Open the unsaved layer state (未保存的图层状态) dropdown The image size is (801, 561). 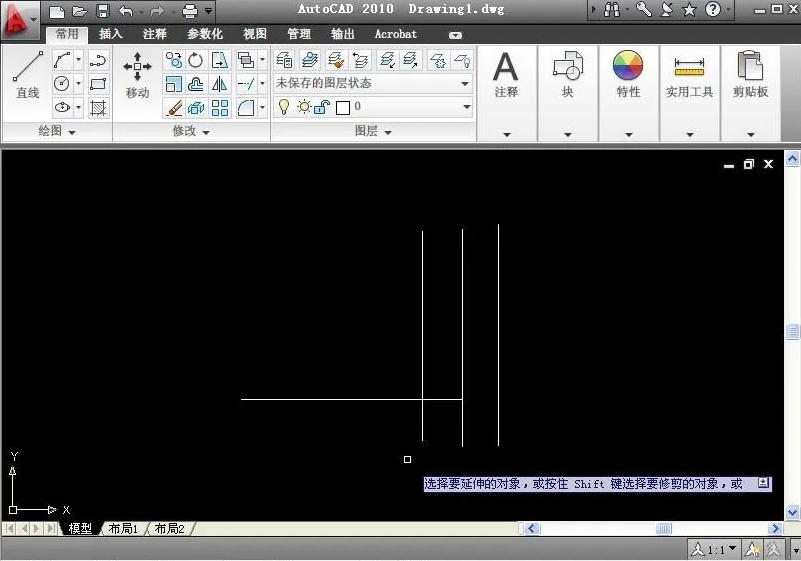pos(372,83)
